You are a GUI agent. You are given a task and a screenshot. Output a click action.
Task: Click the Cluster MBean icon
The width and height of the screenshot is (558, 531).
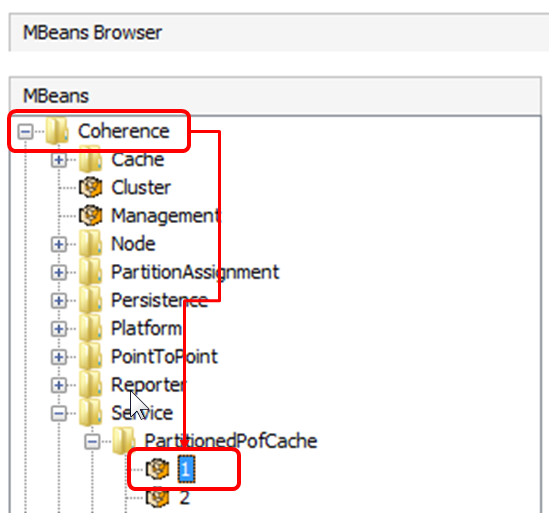(x=90, y=187)
